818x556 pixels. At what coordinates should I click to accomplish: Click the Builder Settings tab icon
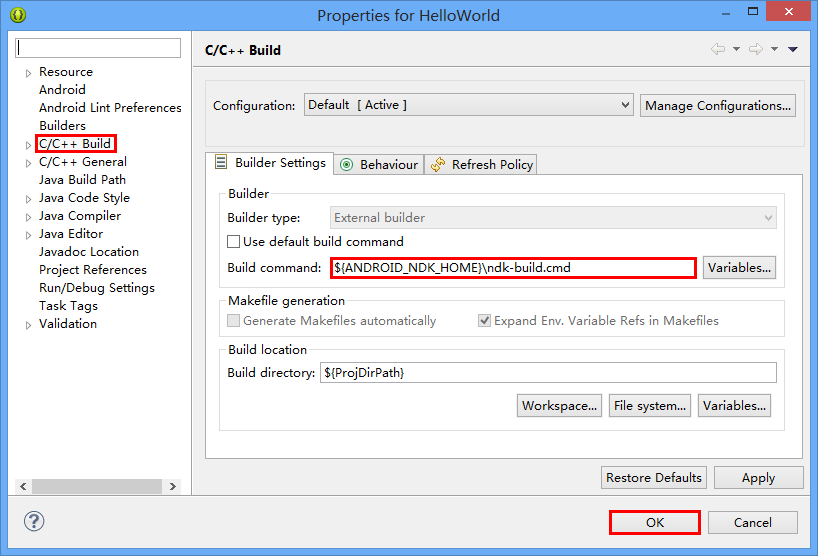[x=221, y=162]
